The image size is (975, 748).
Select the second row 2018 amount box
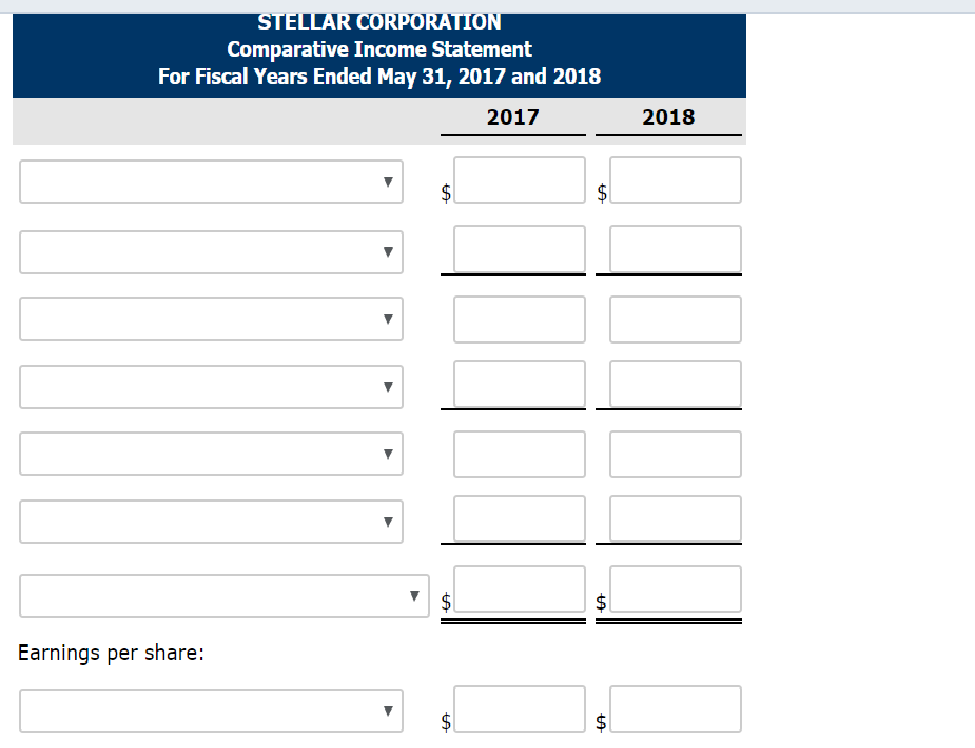point(675,249)
